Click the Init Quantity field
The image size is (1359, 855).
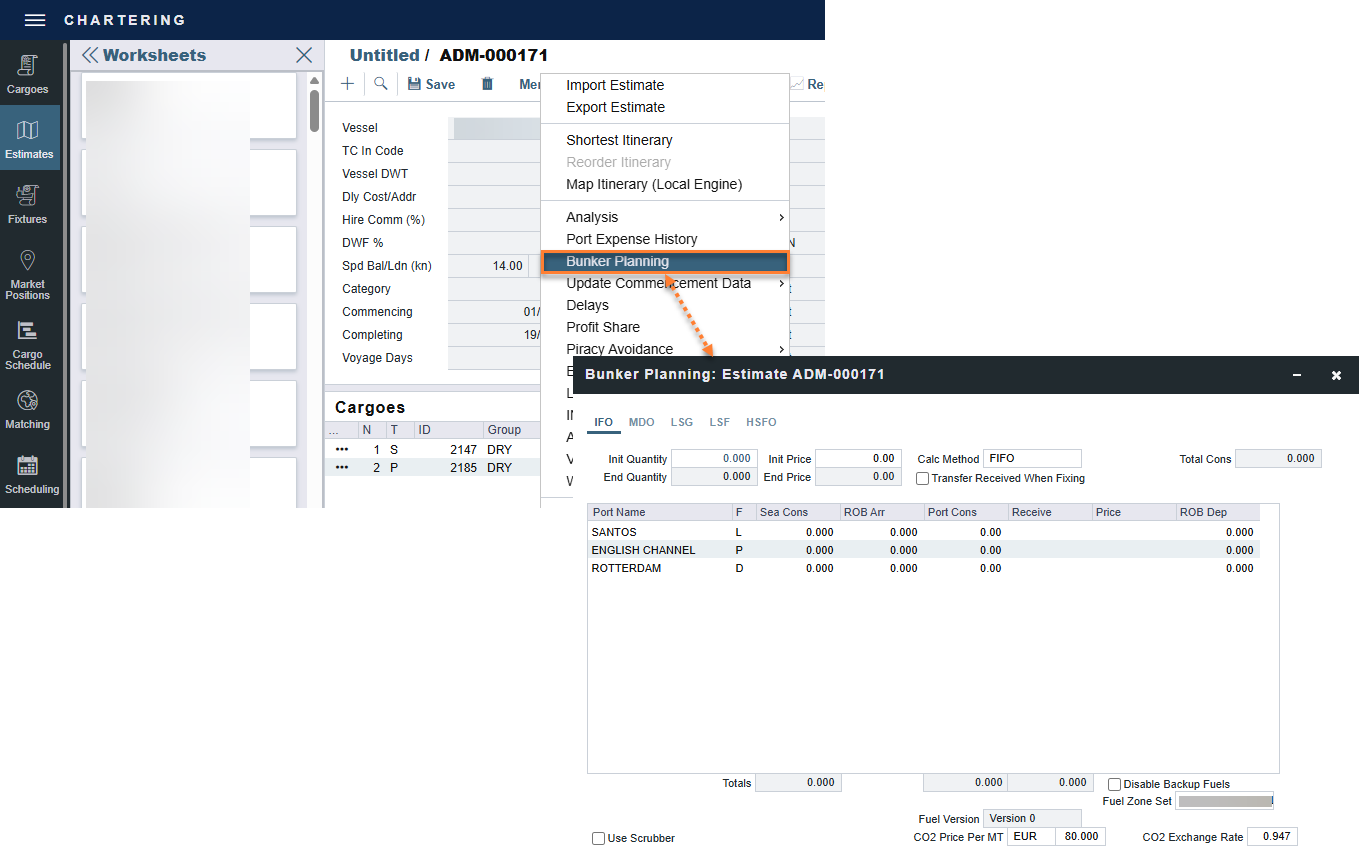[714, 459]
